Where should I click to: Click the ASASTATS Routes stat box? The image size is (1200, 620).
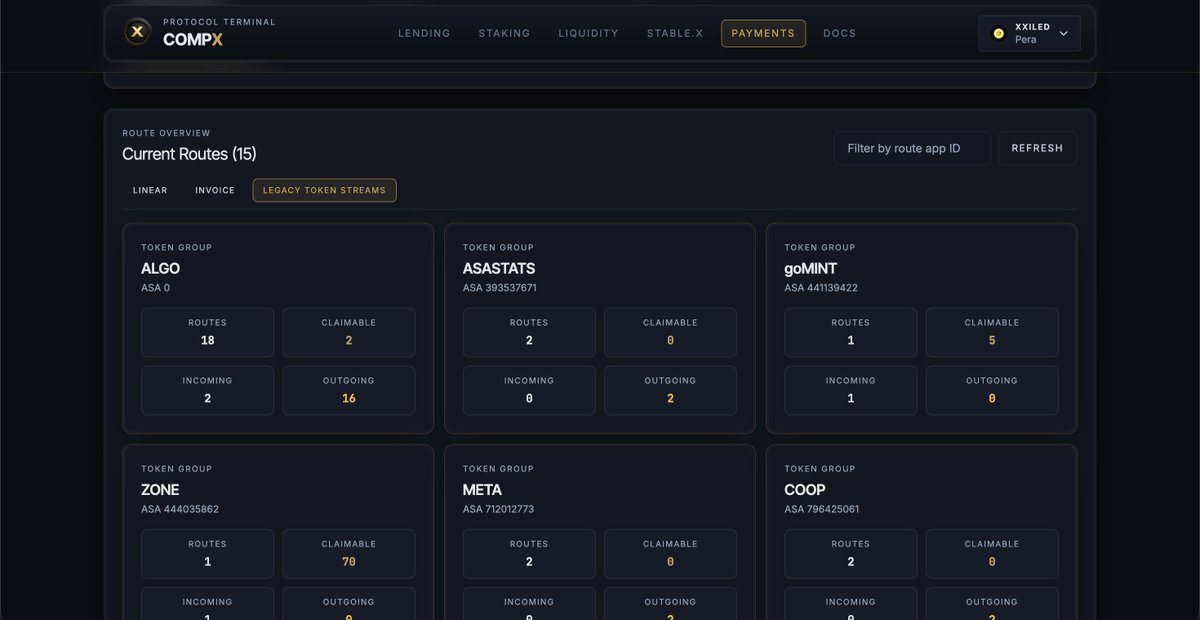coord(529,332)
